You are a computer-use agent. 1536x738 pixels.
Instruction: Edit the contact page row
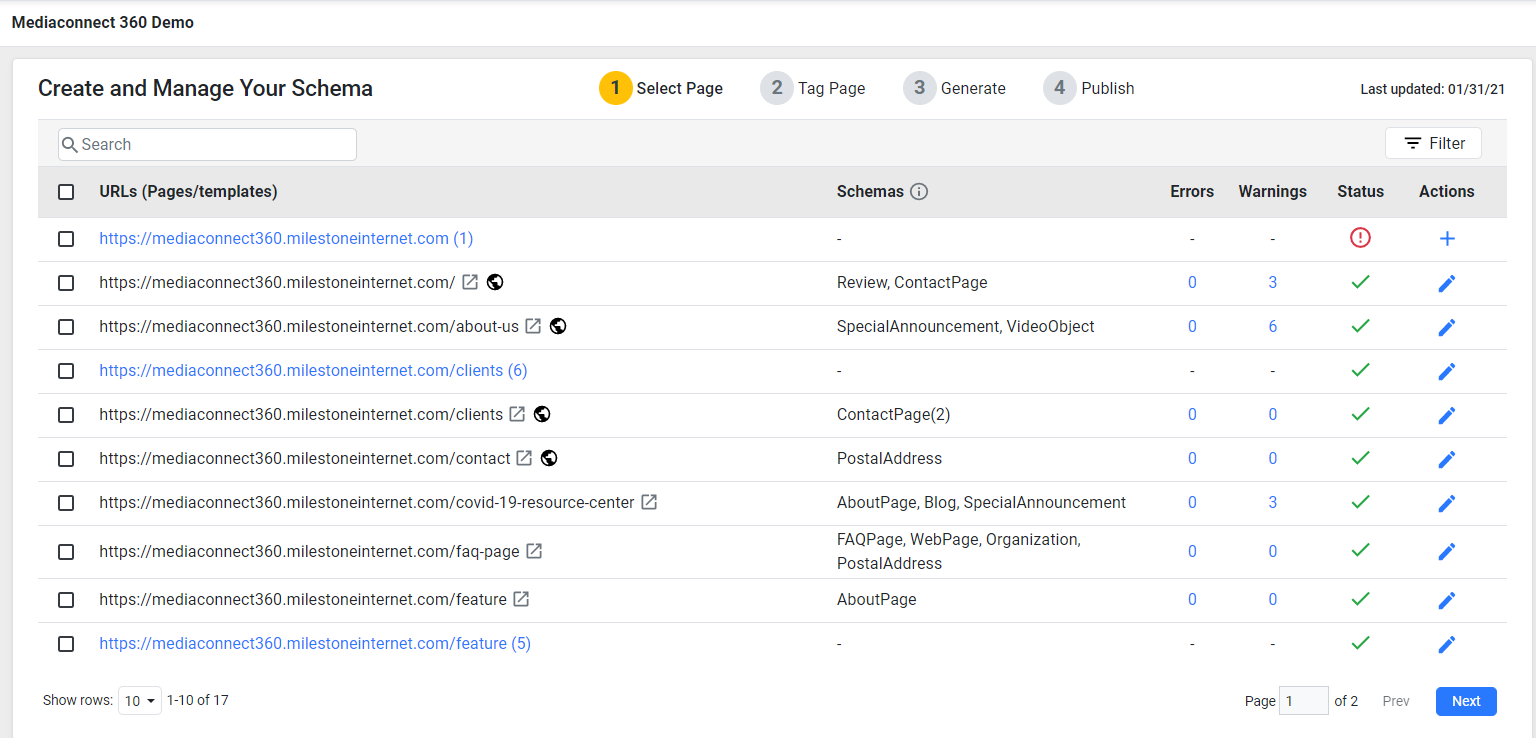(1447, 459)
